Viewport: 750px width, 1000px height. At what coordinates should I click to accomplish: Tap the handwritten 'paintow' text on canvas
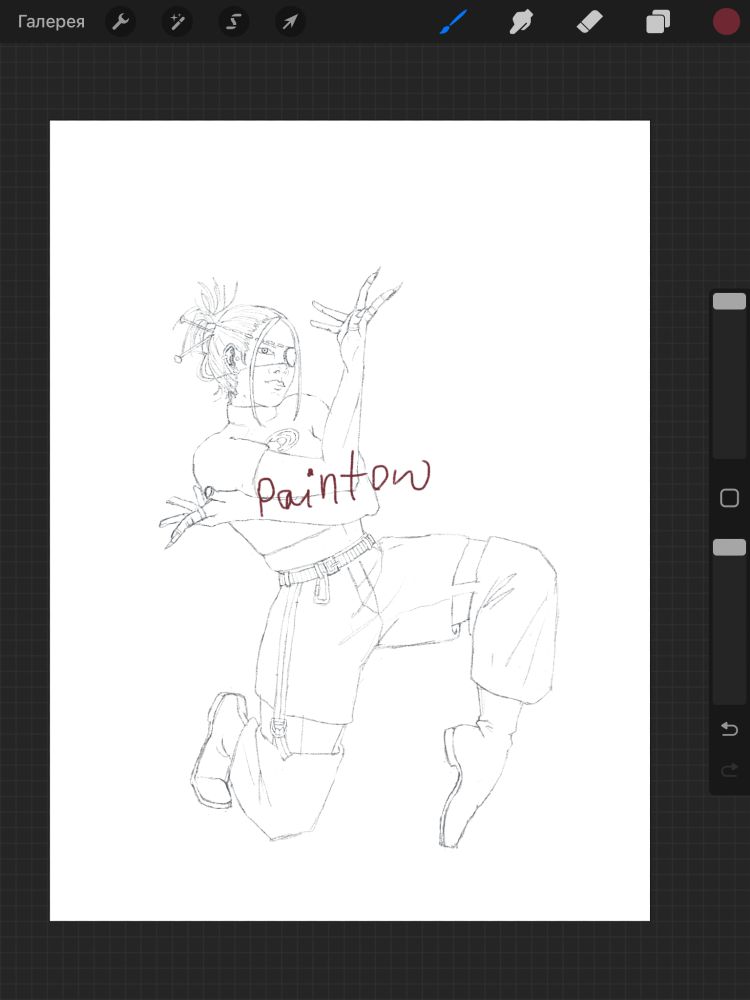pos(343,484)
